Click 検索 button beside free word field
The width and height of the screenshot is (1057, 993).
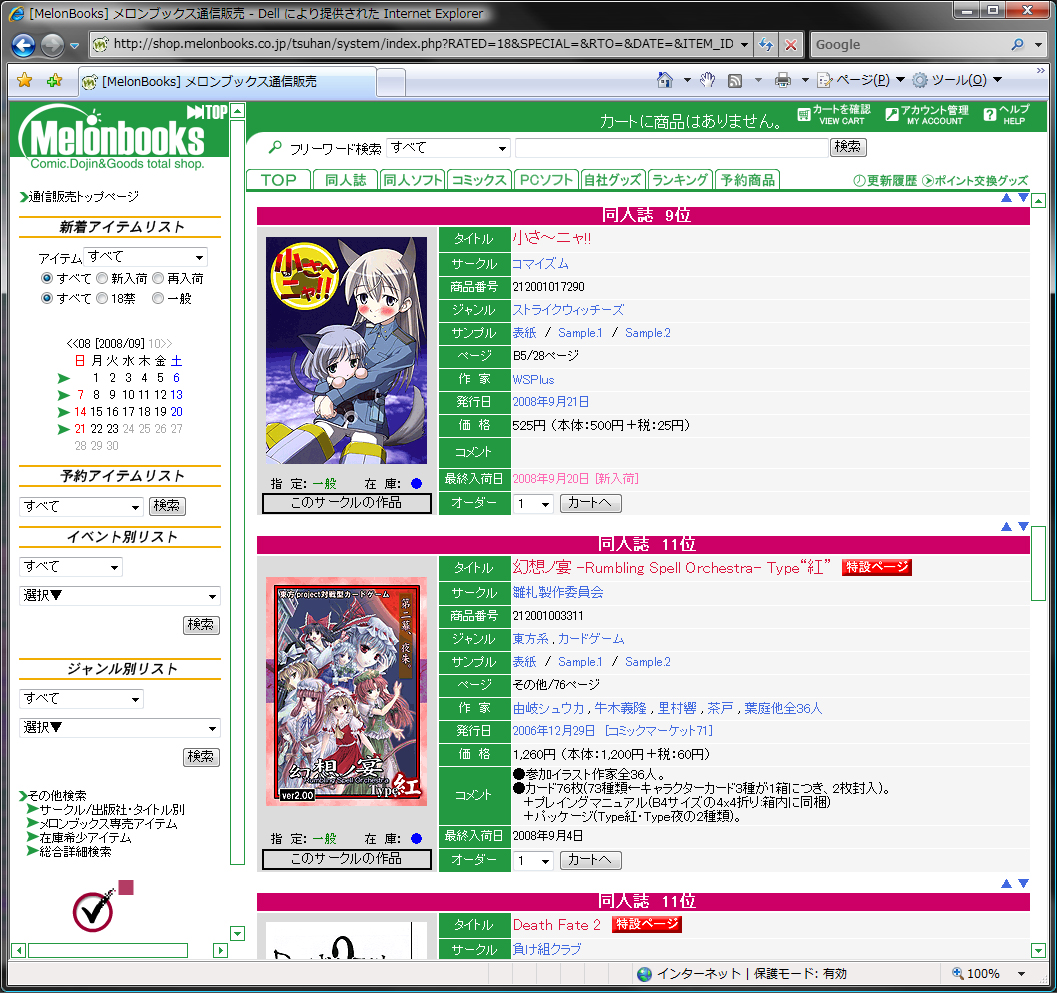(x=848, y=147)
